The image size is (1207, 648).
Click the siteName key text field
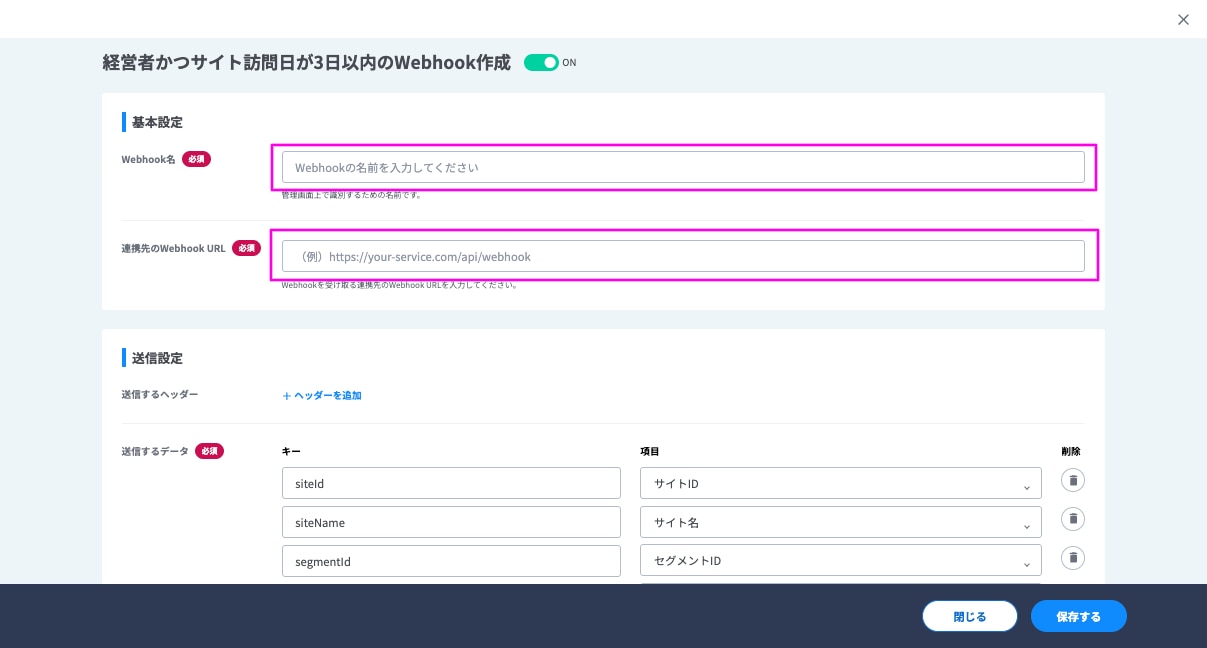click(451, 522)
